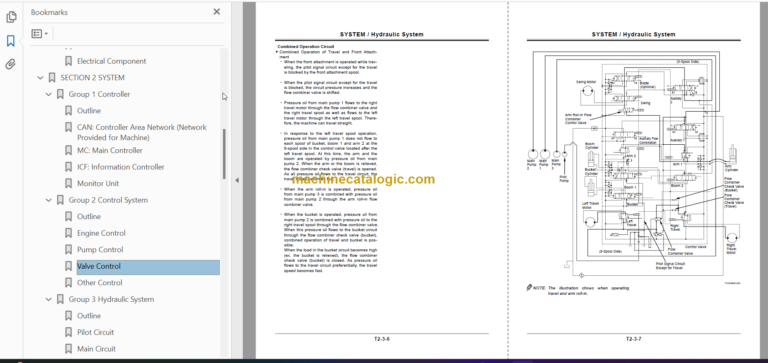Jump to ICF: Information Controller bookmark
This screenshot has height=363, width=768.
[x=120, y=167]
